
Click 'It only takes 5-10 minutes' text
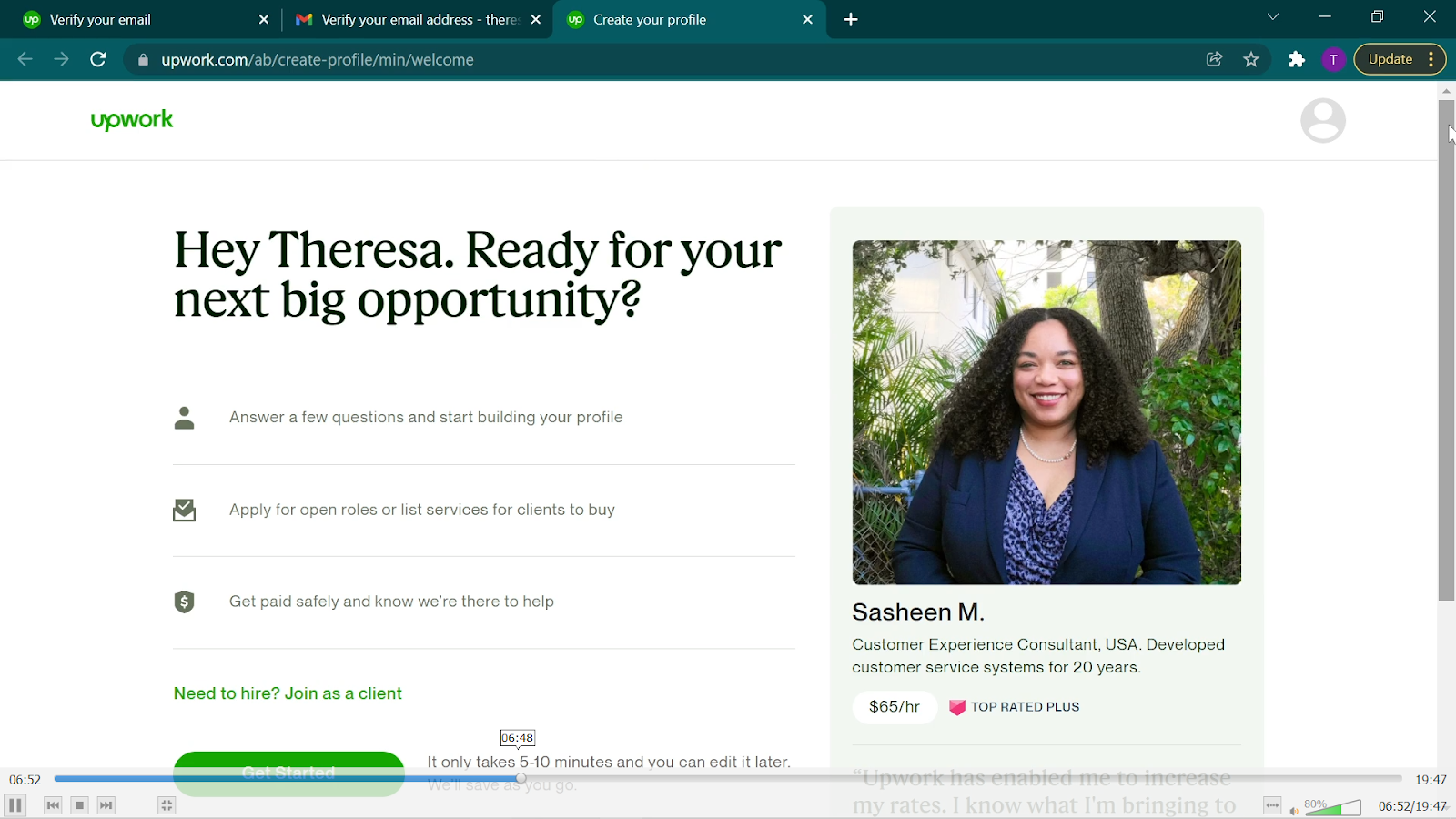tap(609, 763)
